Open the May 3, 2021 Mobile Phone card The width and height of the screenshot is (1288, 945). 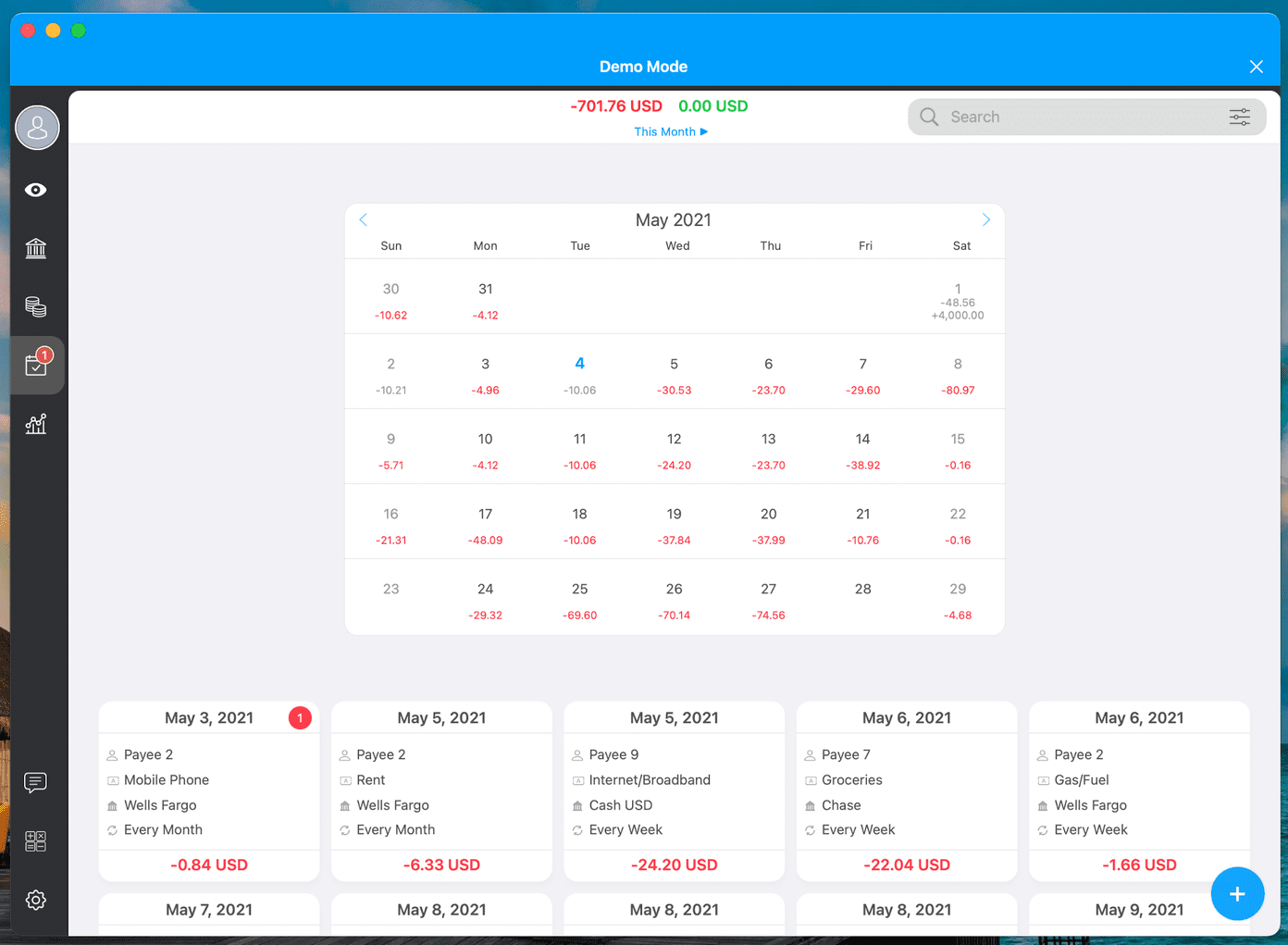click(209, 791)
